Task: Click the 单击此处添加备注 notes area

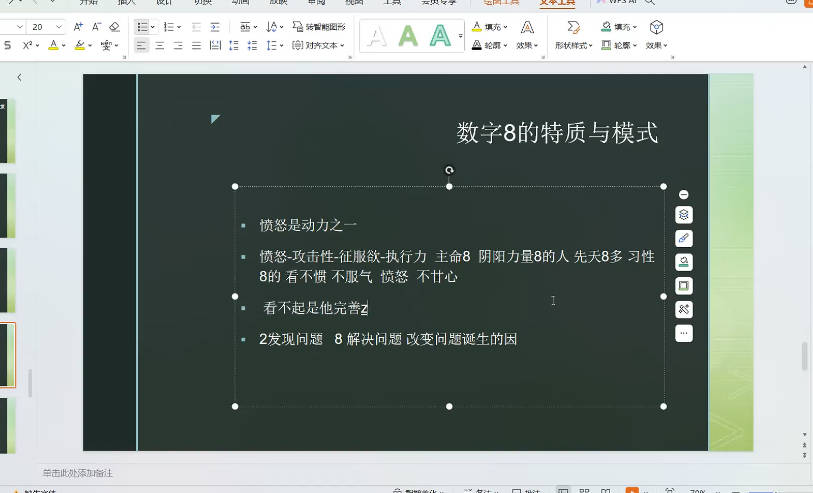Action: [x=78, y=473]
